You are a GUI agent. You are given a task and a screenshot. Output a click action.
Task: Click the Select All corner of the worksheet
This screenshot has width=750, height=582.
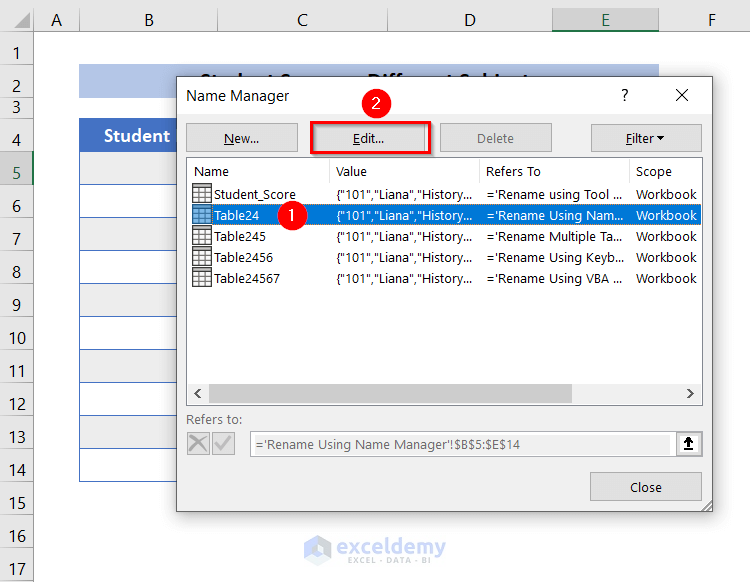(x=22, y=21)
